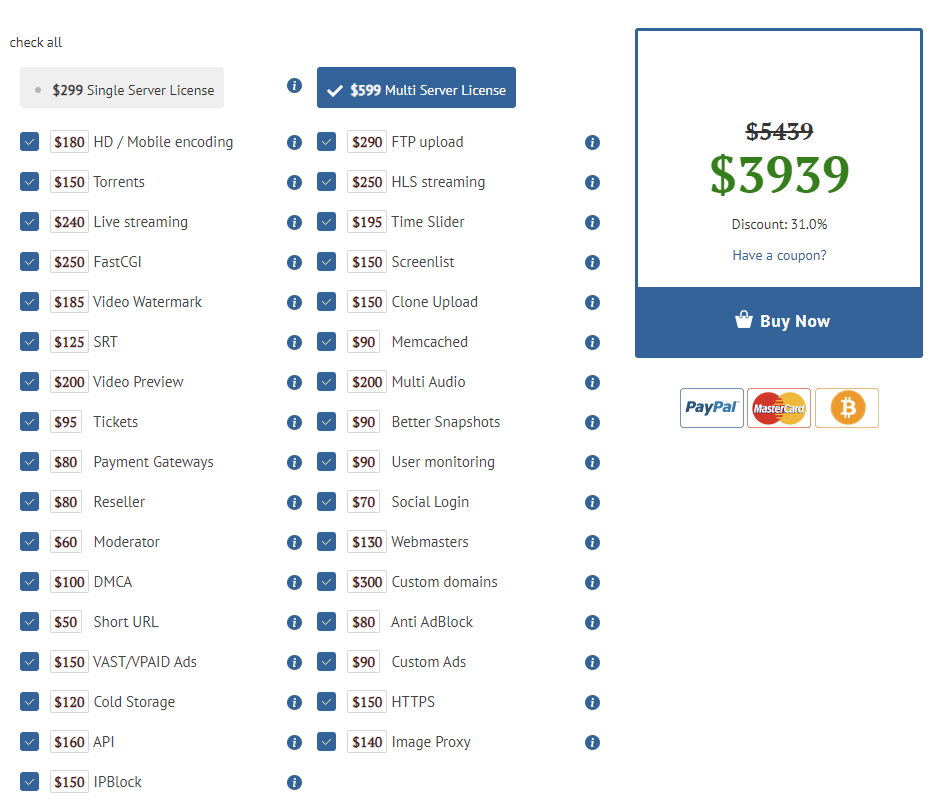The image size is (952, 807).
Task: Click the "check all" link
Action: 36,42
